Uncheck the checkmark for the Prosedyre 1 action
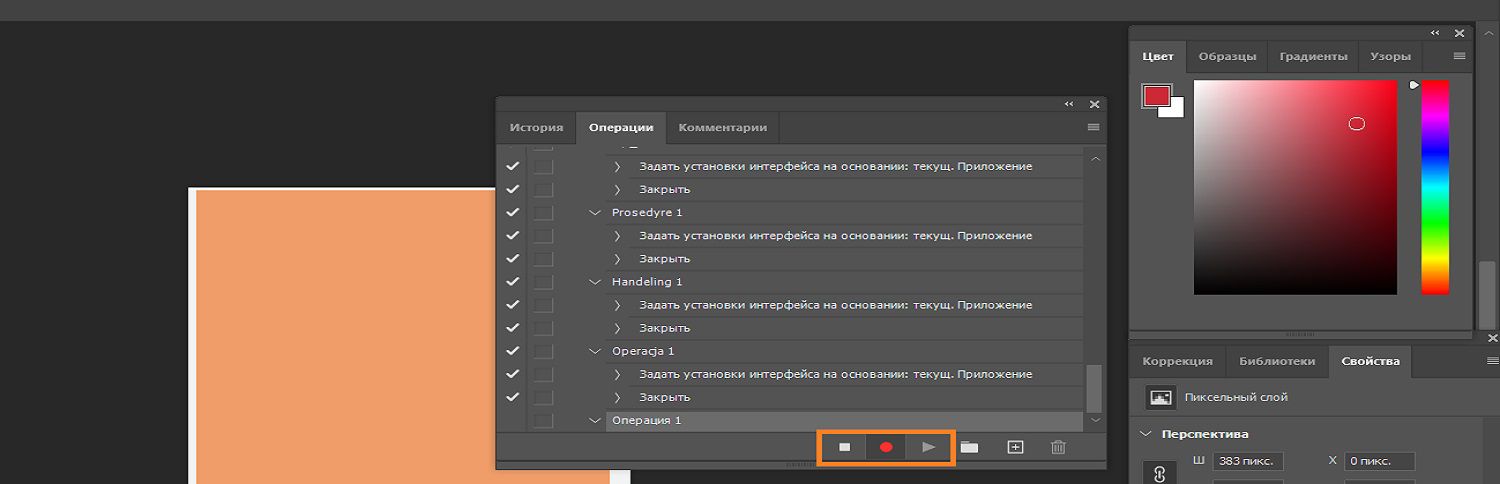Image resolution: width=1500 pixels, height=484 pixels. pos(513,212)
